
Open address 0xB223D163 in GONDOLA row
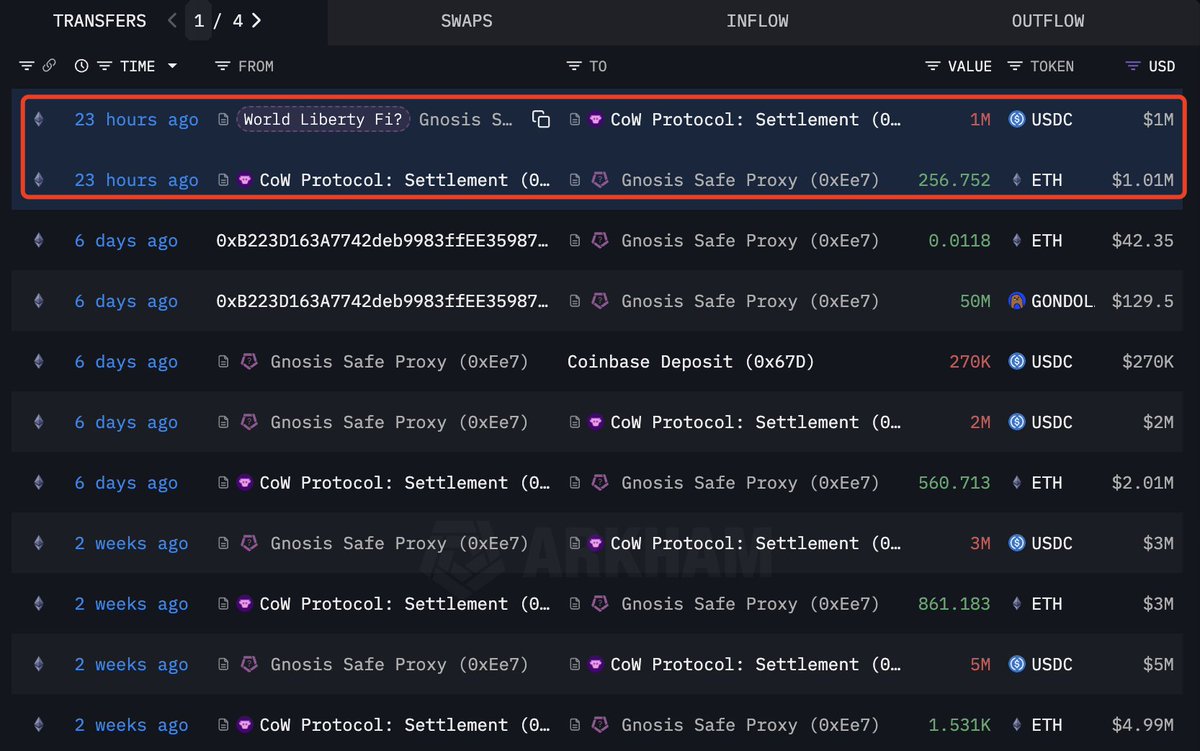(x=383, y=302)
